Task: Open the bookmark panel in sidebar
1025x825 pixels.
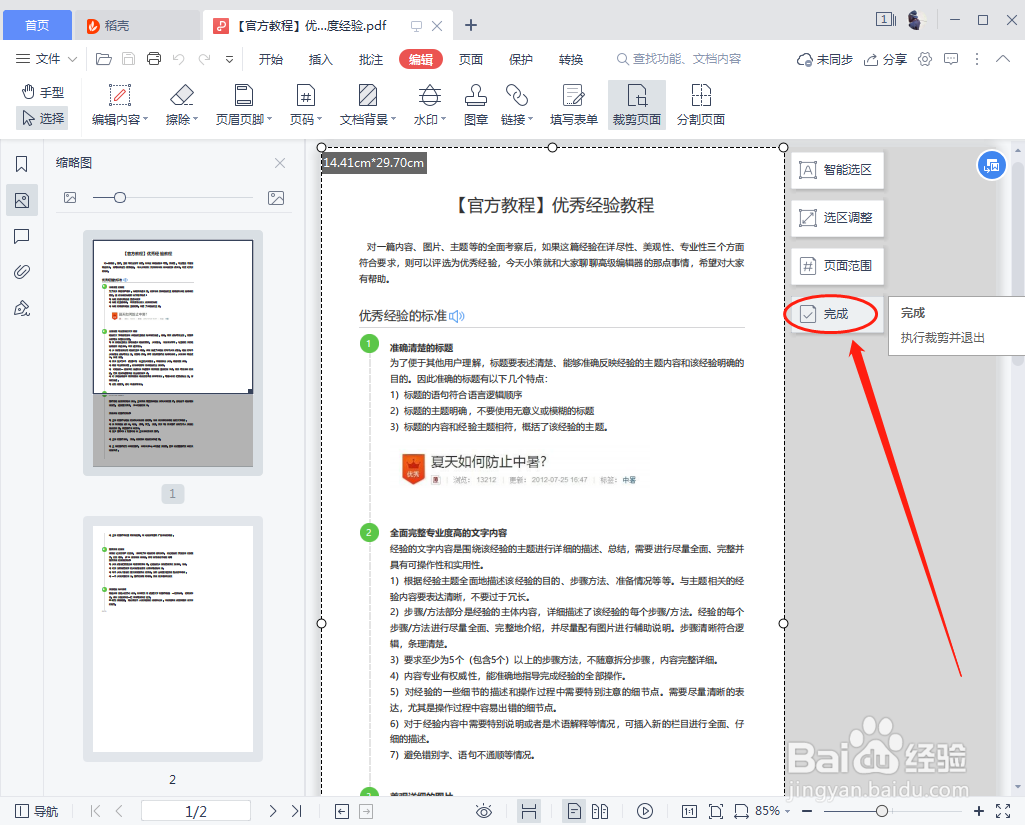Action: 22,163
